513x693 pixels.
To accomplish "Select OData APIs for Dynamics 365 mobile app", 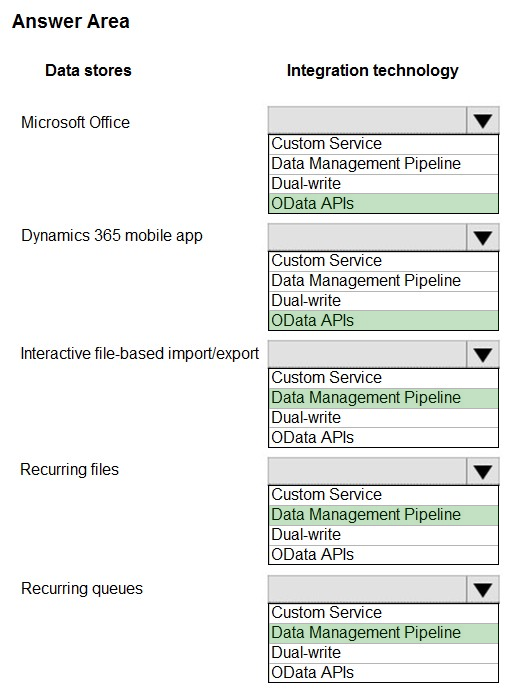I will [384, 320].
